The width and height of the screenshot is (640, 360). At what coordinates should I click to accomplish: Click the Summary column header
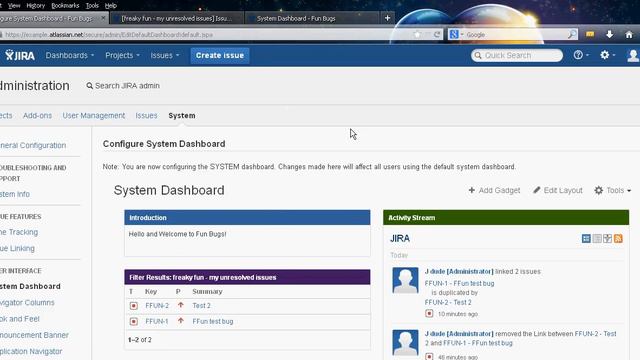207,291
